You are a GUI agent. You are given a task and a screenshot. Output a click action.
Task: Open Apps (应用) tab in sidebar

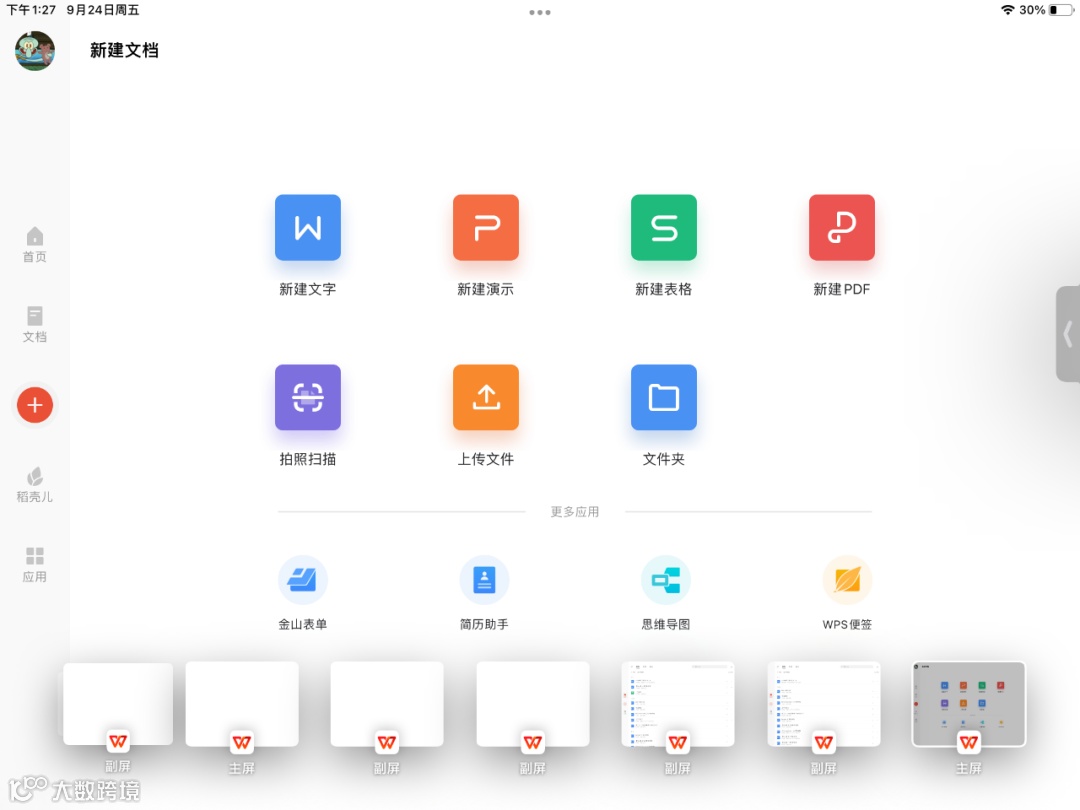34,565
